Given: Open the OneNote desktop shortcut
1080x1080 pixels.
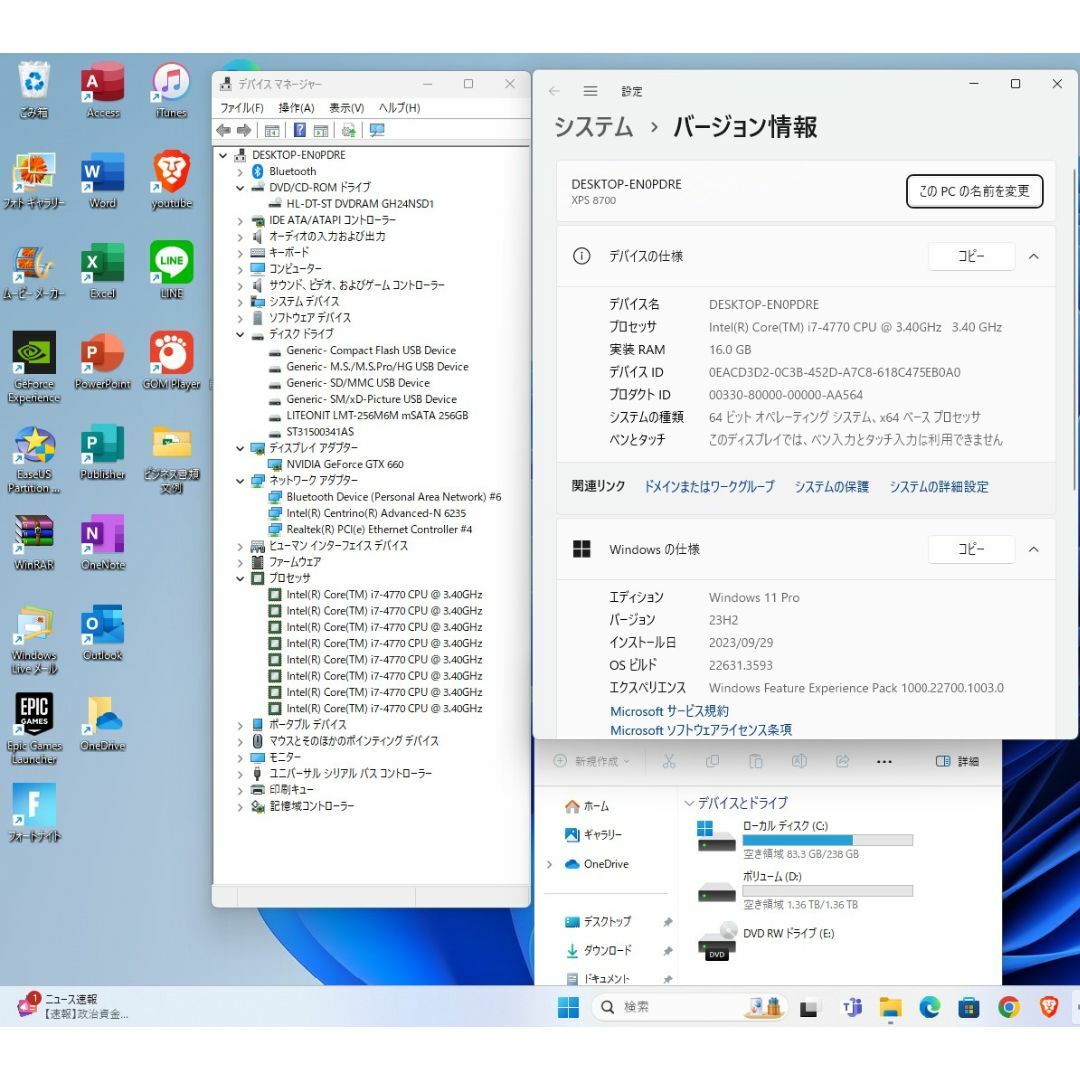Looking at the screenshot, I should [103, 543].
